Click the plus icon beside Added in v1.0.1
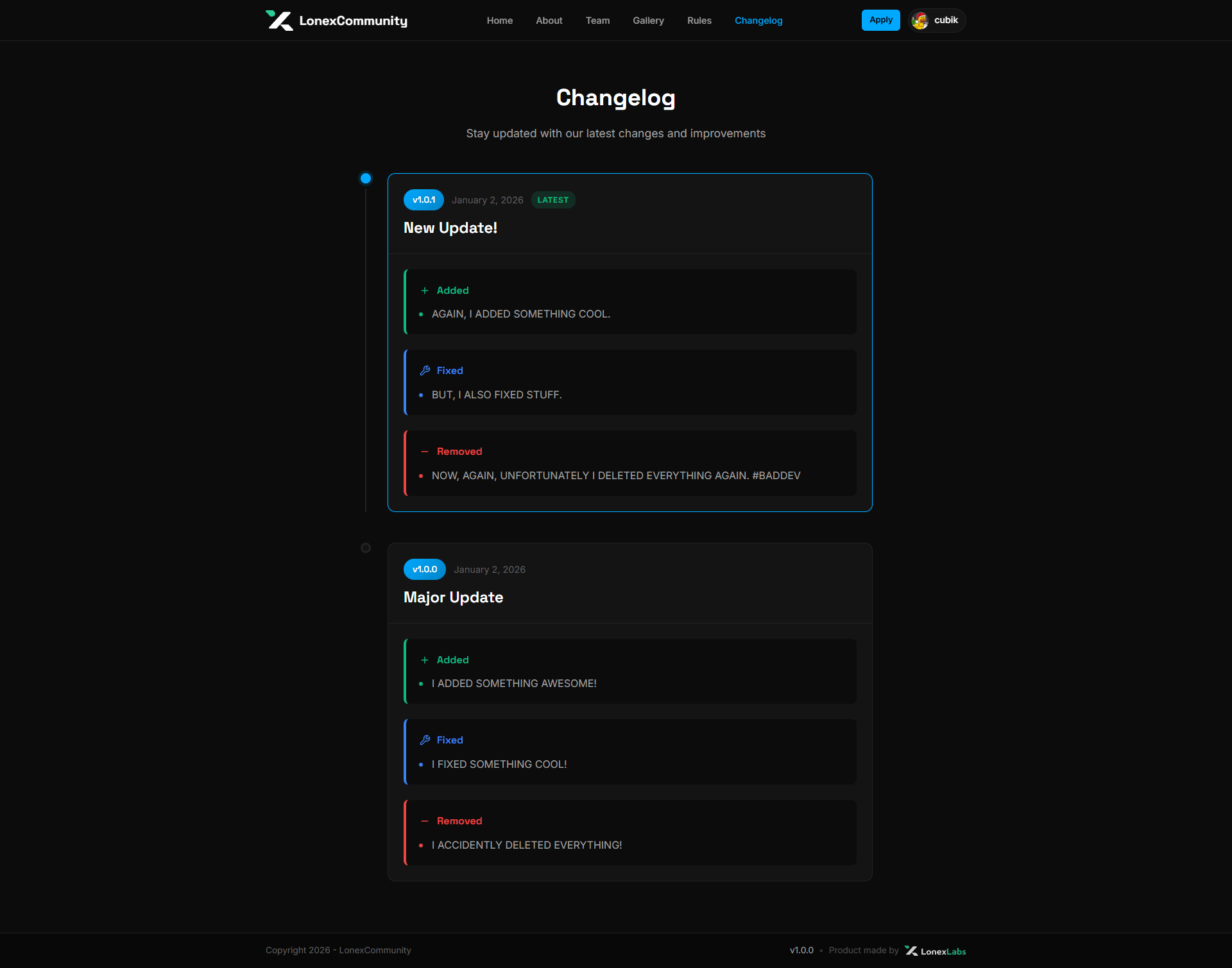This screenshot has width=1232, height=968. click(425, 291)
